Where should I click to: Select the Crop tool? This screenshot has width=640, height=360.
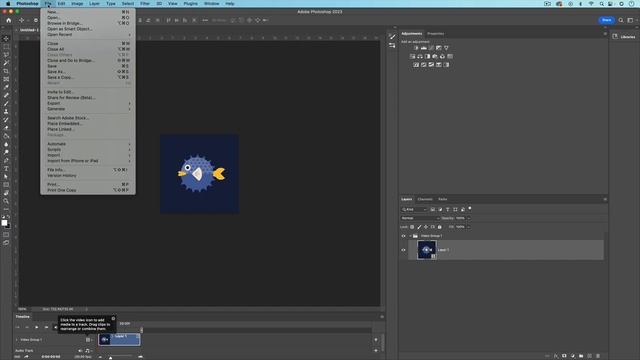[x=6, y=71]
